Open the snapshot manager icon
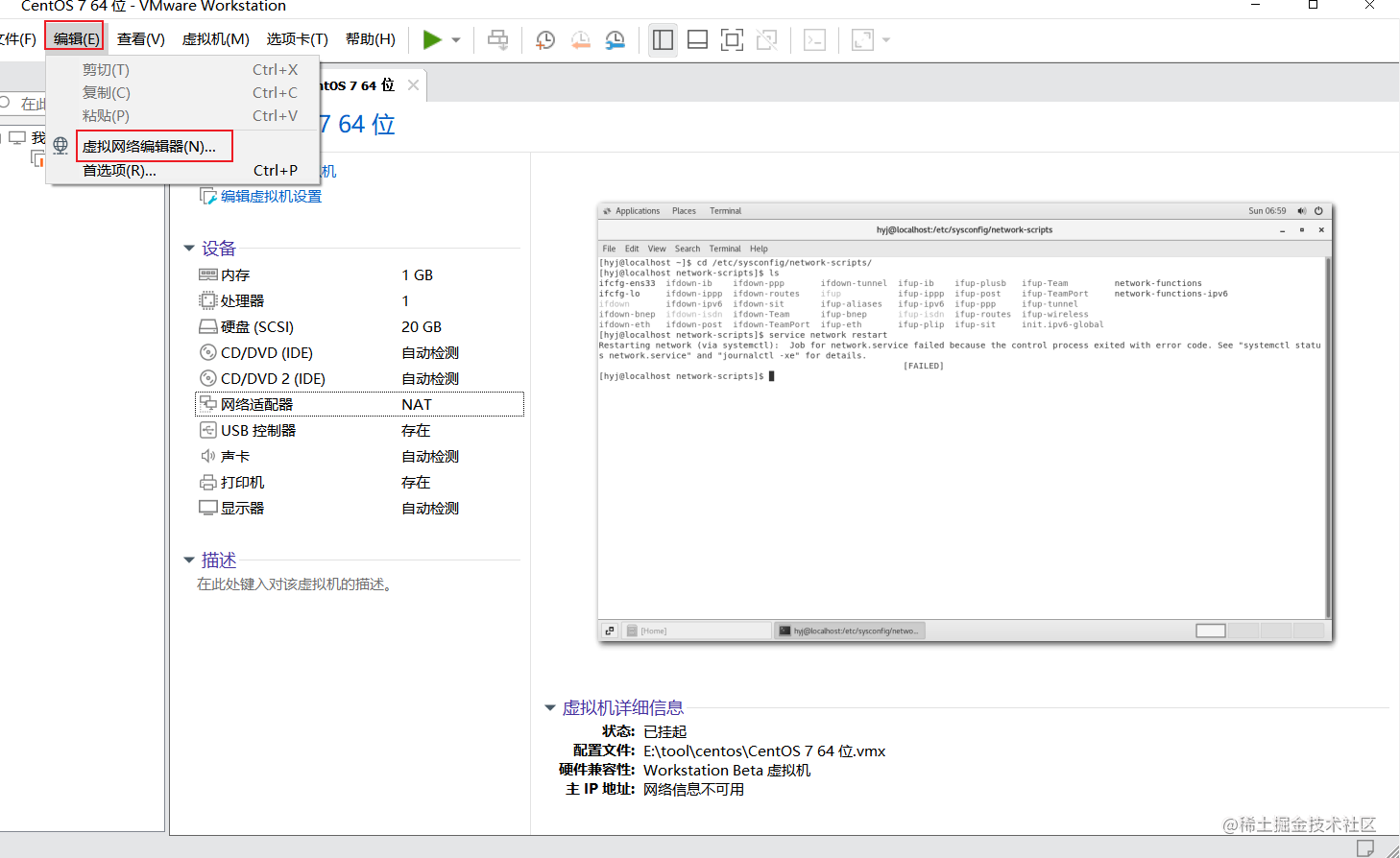The height and width of the screenshot is (858, 1400). (615, 39)
